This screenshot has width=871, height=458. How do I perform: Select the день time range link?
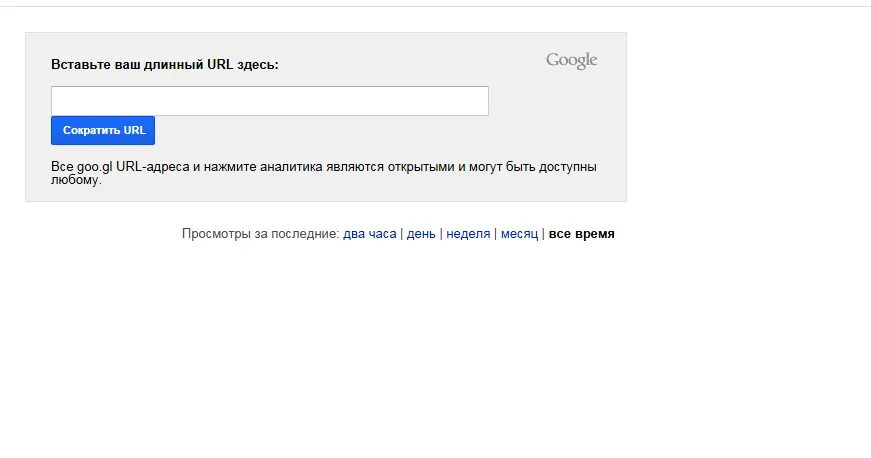point(421,234)
